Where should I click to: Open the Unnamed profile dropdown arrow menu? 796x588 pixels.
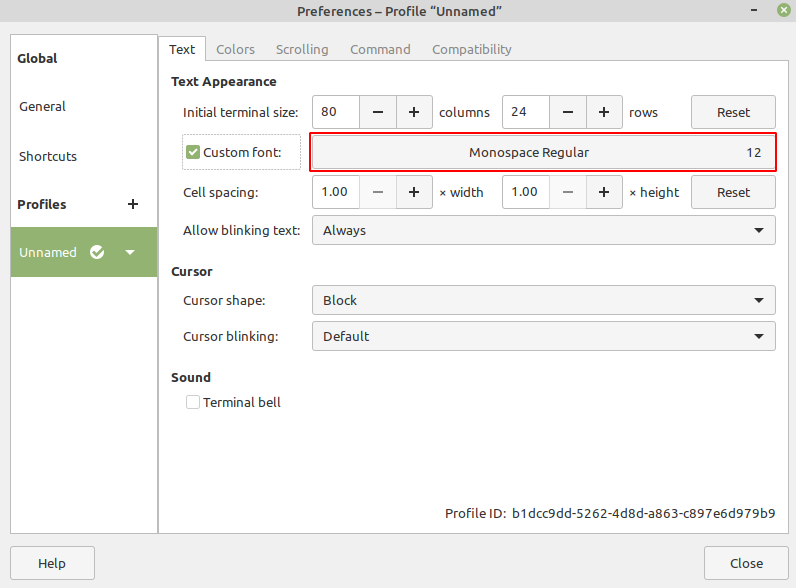130,252
